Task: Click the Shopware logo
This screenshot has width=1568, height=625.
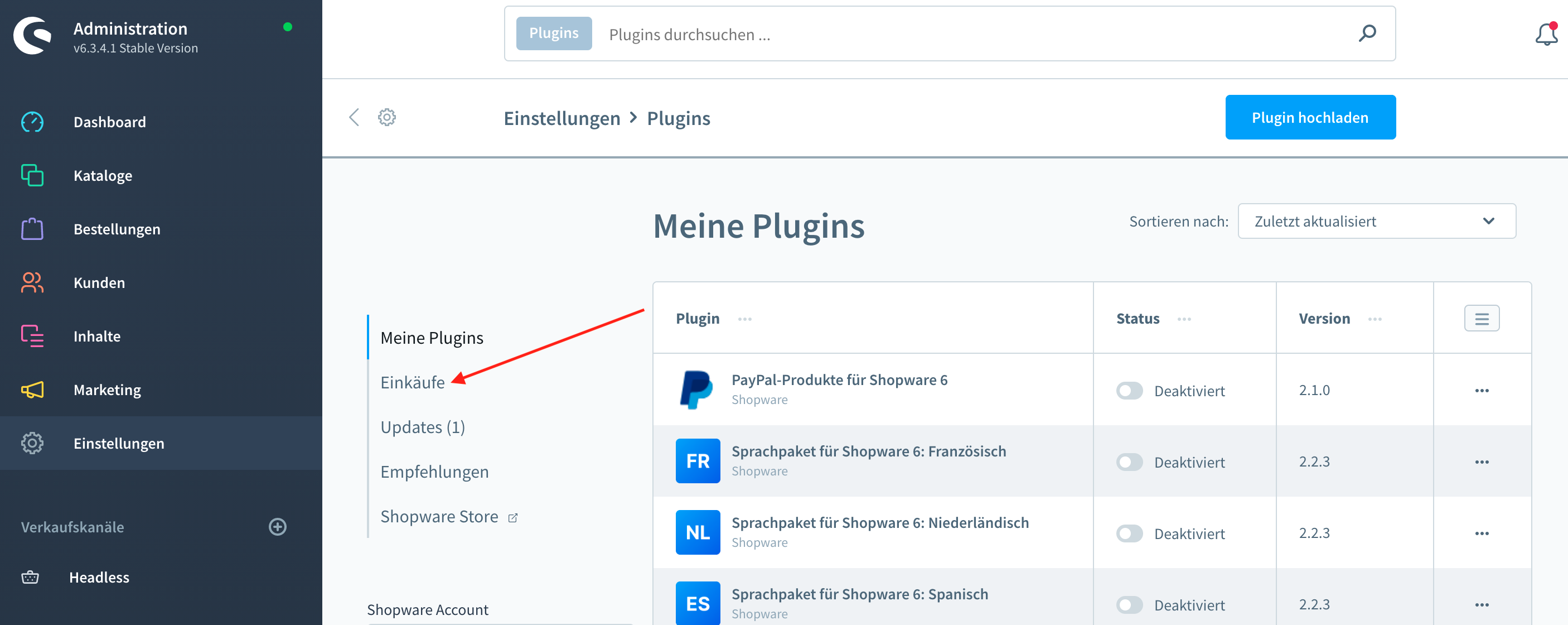Action: click(32, 36)
